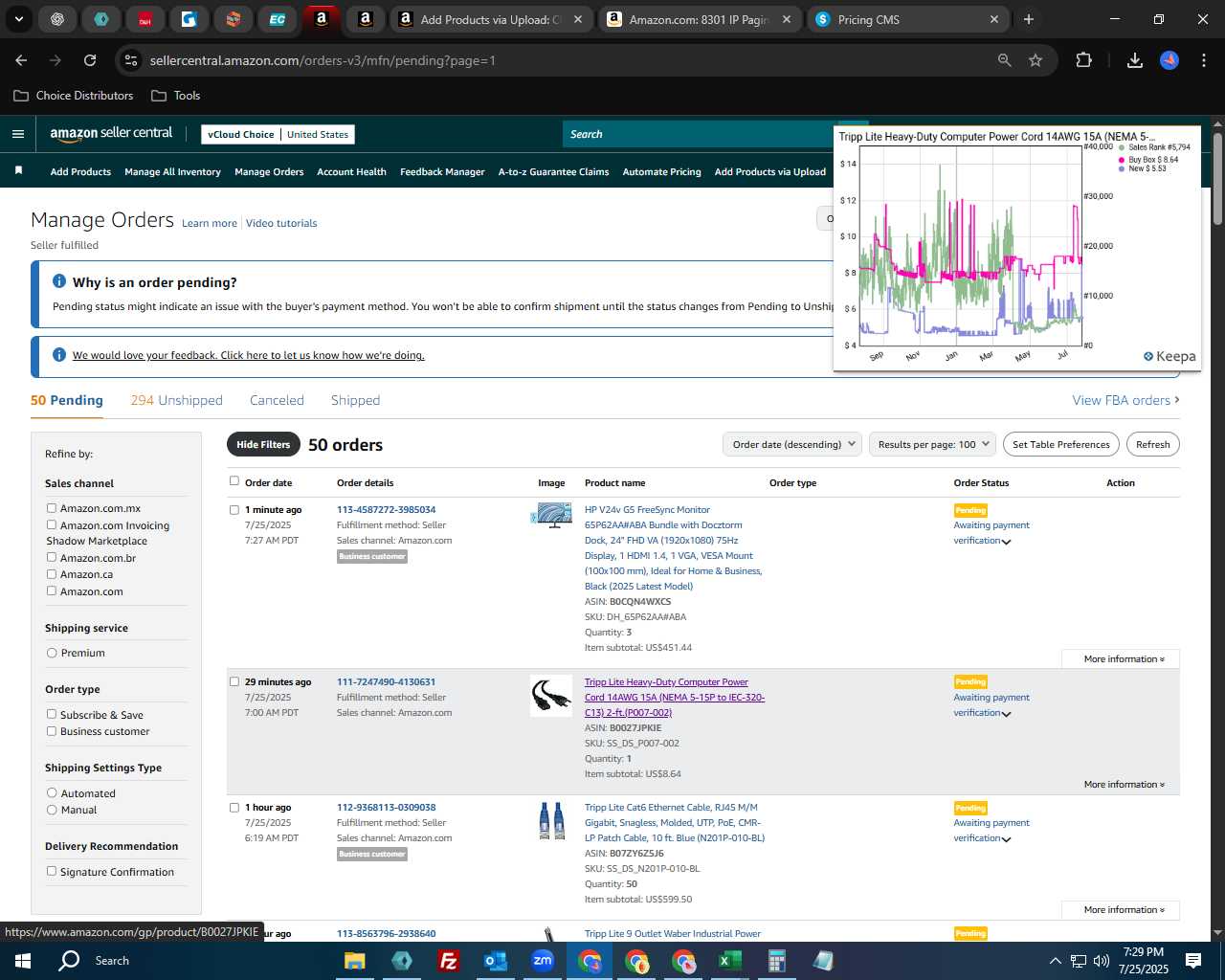The width and height of the screenshot is (1225, 980).
Task: Open Outlook from the taskbar
Action: tap(495, 961)
